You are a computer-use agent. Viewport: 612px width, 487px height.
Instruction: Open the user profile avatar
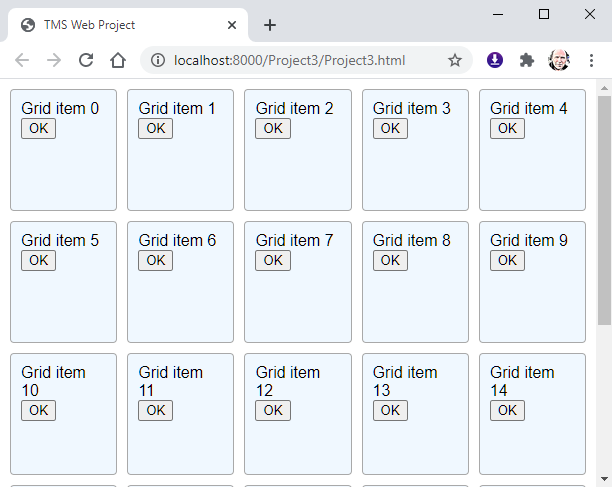click(x=559, y=60)
